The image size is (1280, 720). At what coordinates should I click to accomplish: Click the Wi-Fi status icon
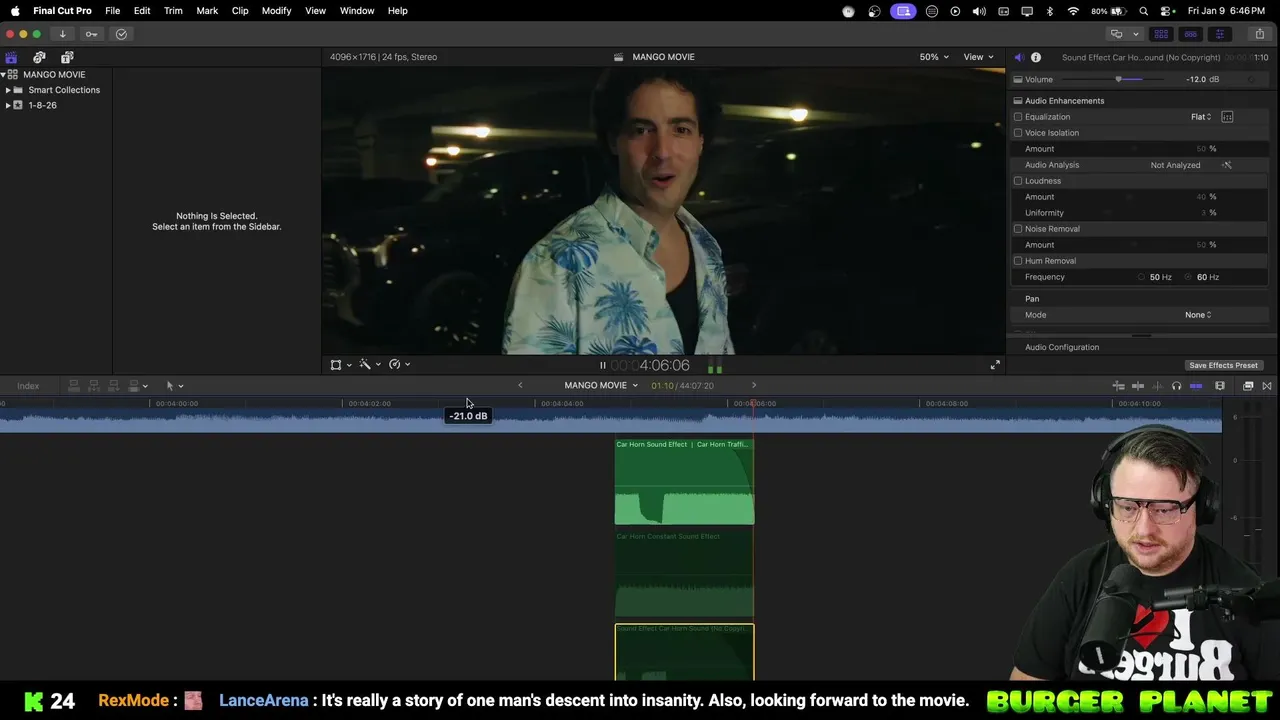tap(1073, 11)
